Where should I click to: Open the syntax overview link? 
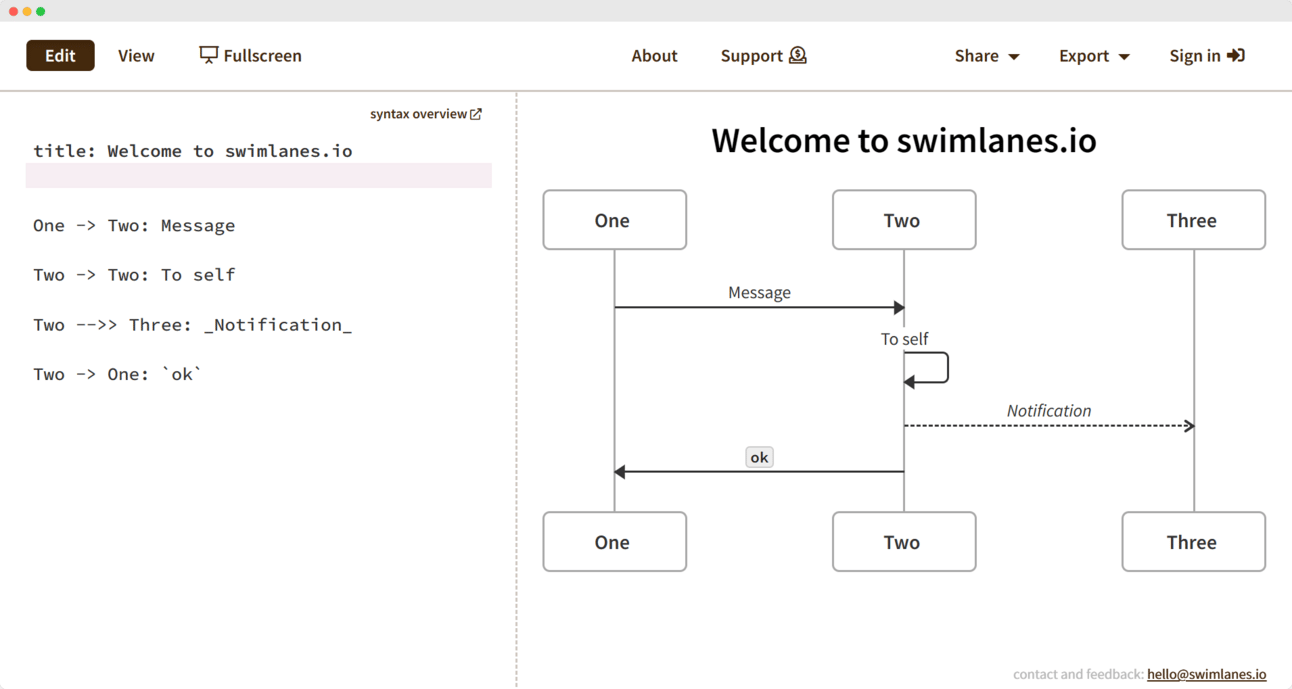[x=426, y=114]
